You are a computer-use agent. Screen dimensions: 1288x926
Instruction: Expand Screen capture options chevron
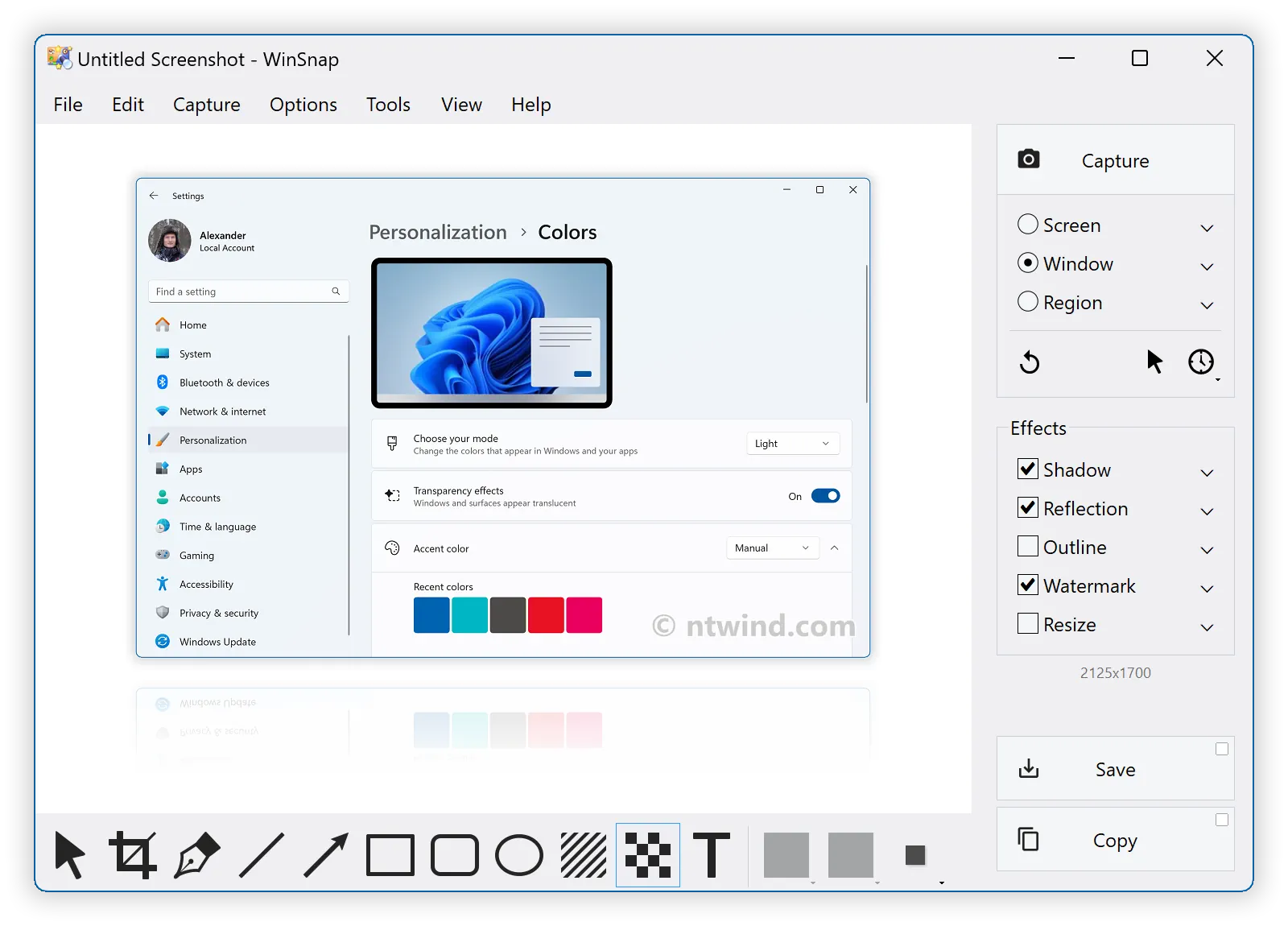(x=1207, y=228)
